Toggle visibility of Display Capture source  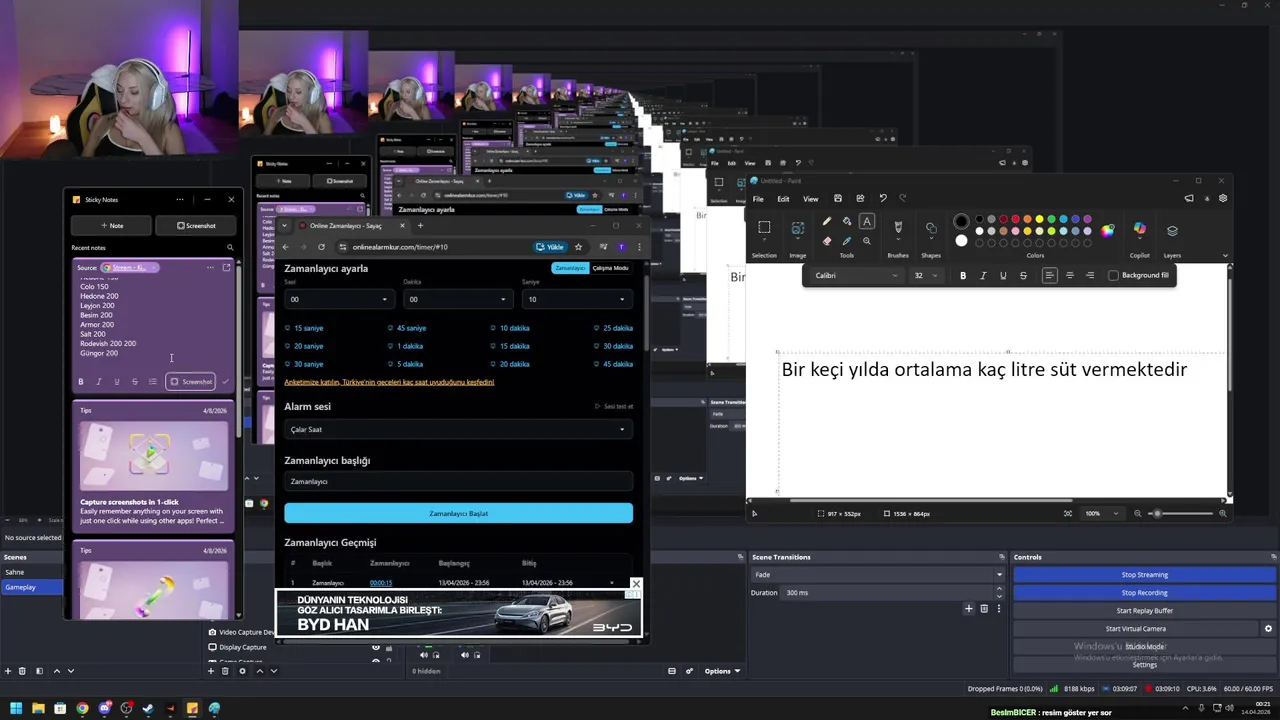coord(376,647)
